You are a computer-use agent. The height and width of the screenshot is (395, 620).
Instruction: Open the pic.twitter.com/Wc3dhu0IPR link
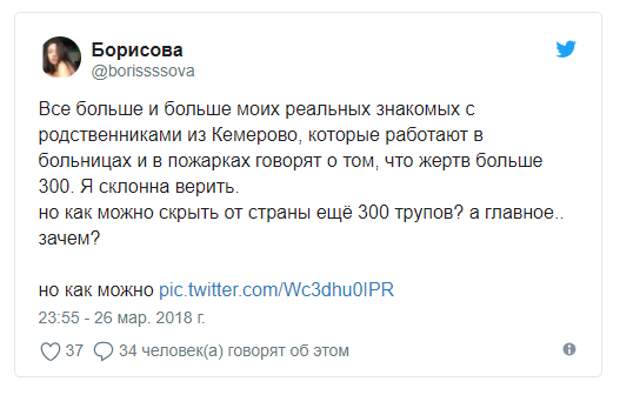(276, 290)
